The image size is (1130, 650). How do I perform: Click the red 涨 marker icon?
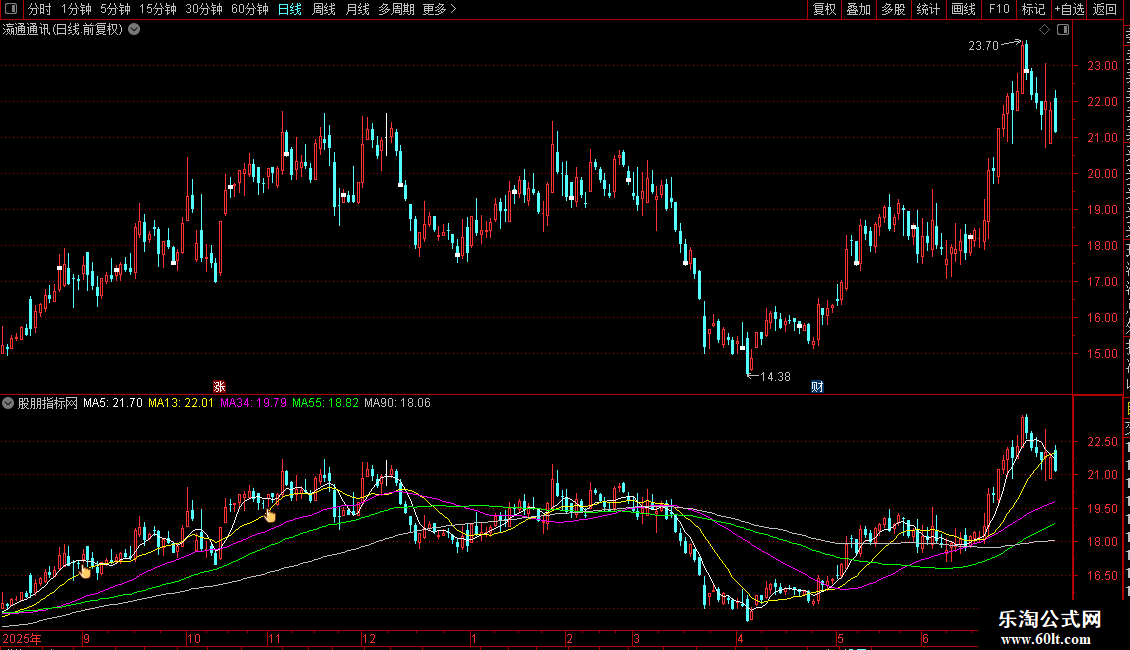click(x=219, y=387)
